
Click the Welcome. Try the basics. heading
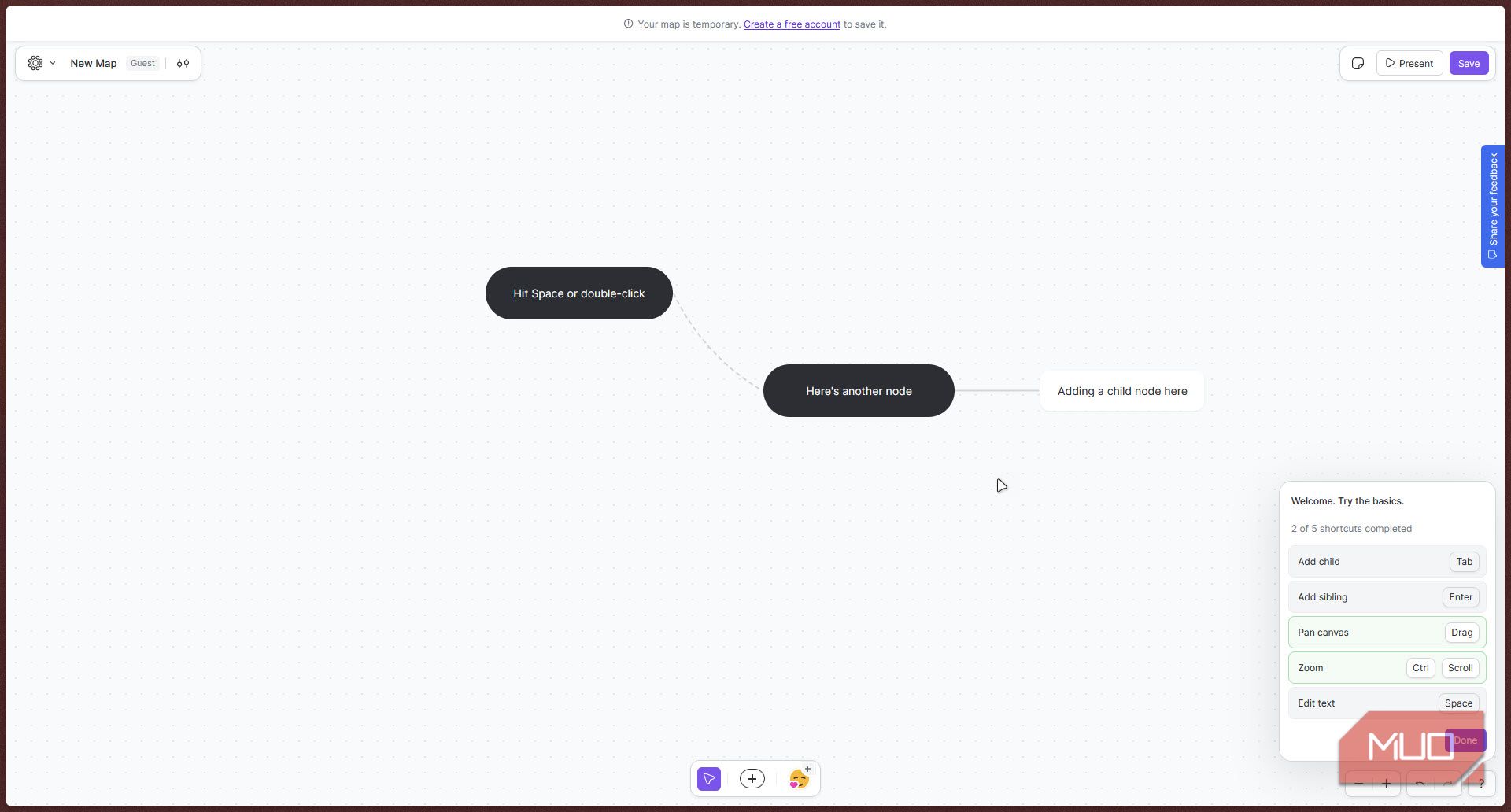[1347, 501]
